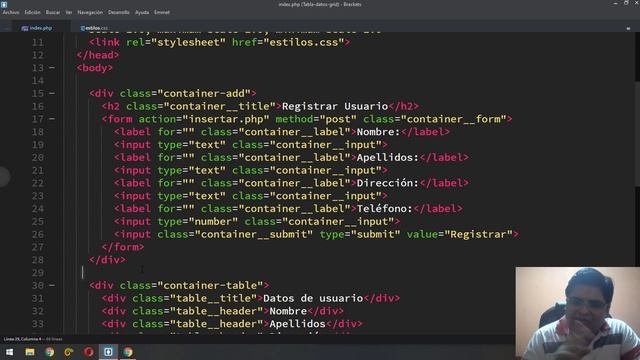Open the Emmet menu

[x=162, y=12]
